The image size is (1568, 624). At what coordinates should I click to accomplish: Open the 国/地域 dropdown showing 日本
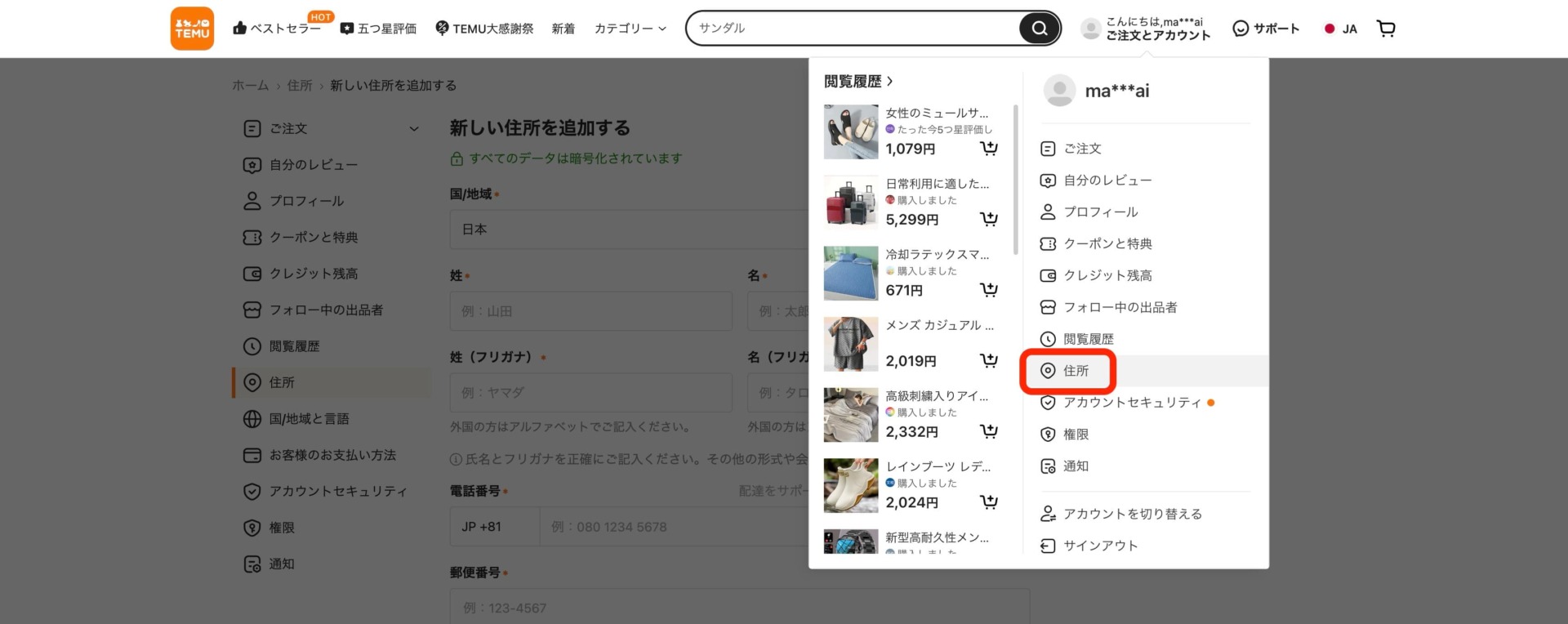(629, 230)
